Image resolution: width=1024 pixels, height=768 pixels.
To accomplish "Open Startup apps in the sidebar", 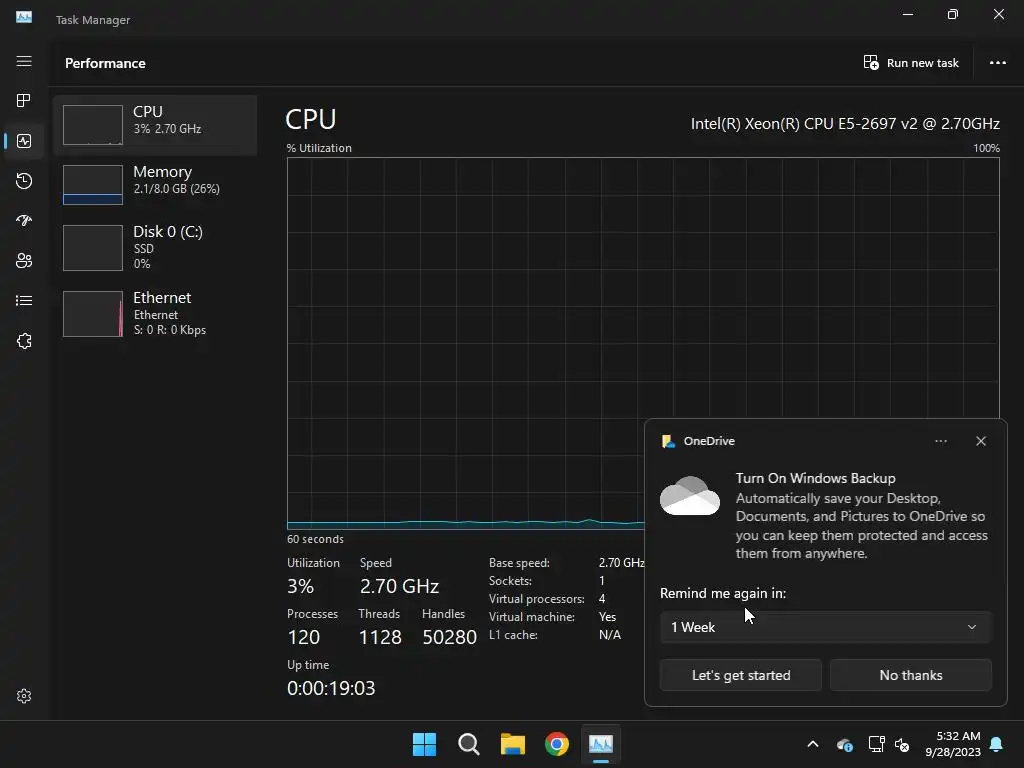I will tap(24, 221).
